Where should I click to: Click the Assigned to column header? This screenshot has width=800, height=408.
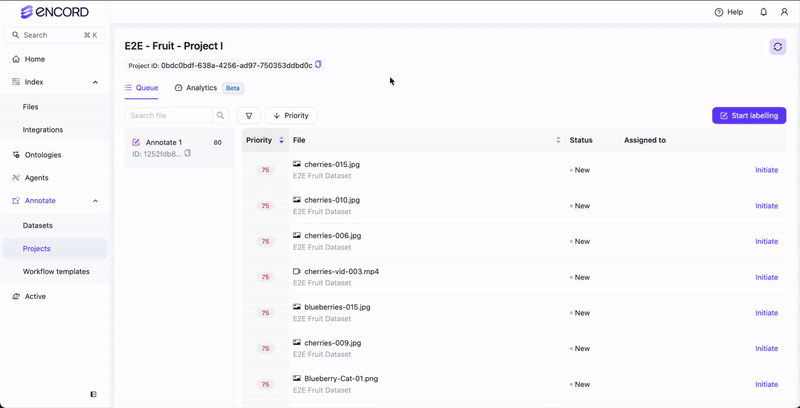[x=645, y=140]
